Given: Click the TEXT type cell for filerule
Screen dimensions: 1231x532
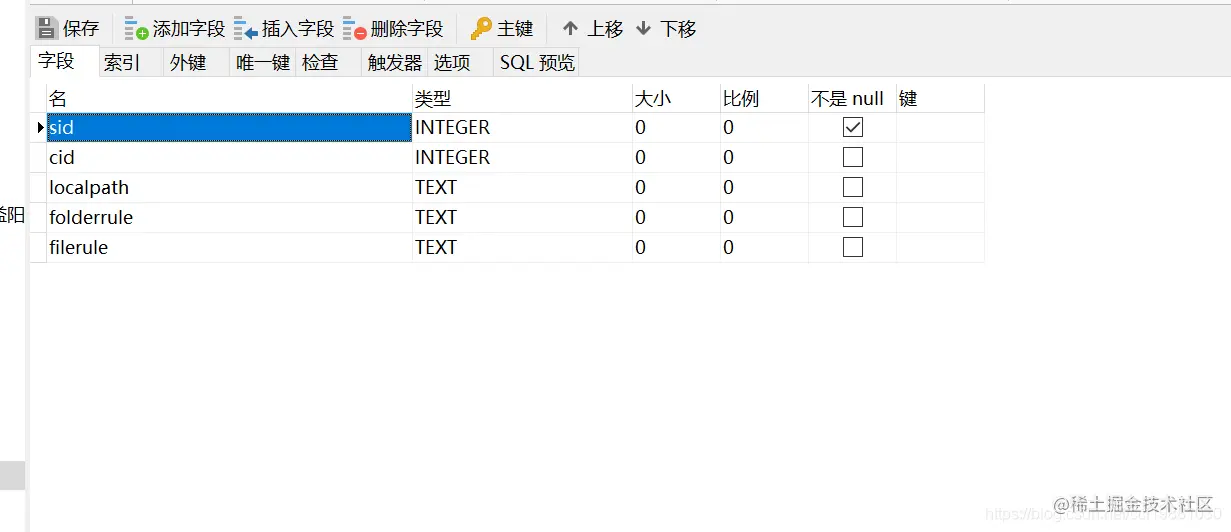Looking at the screenshot, I should click(x=522, y=247).
